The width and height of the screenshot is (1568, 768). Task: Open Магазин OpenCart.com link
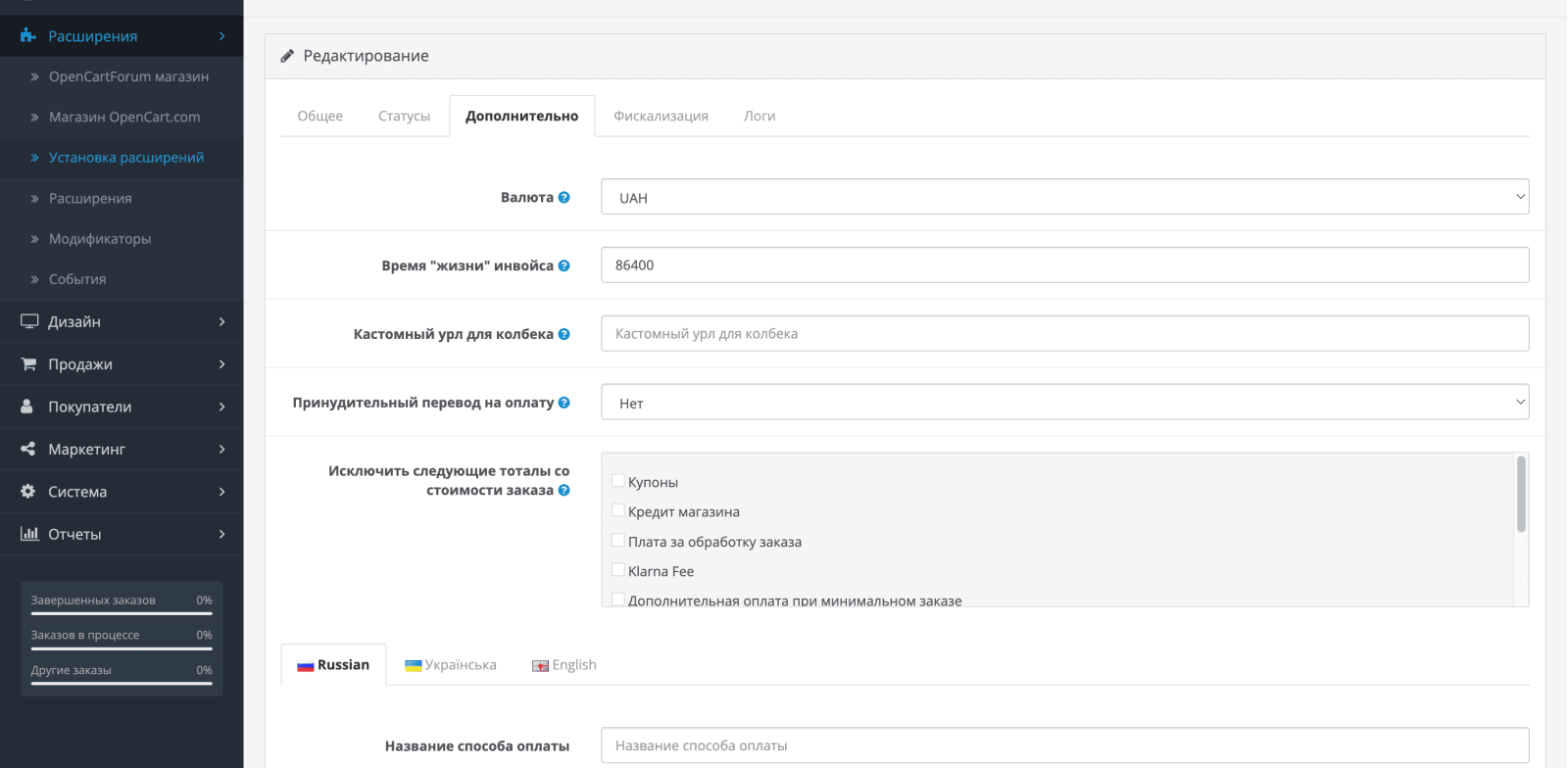pos(124,117)
